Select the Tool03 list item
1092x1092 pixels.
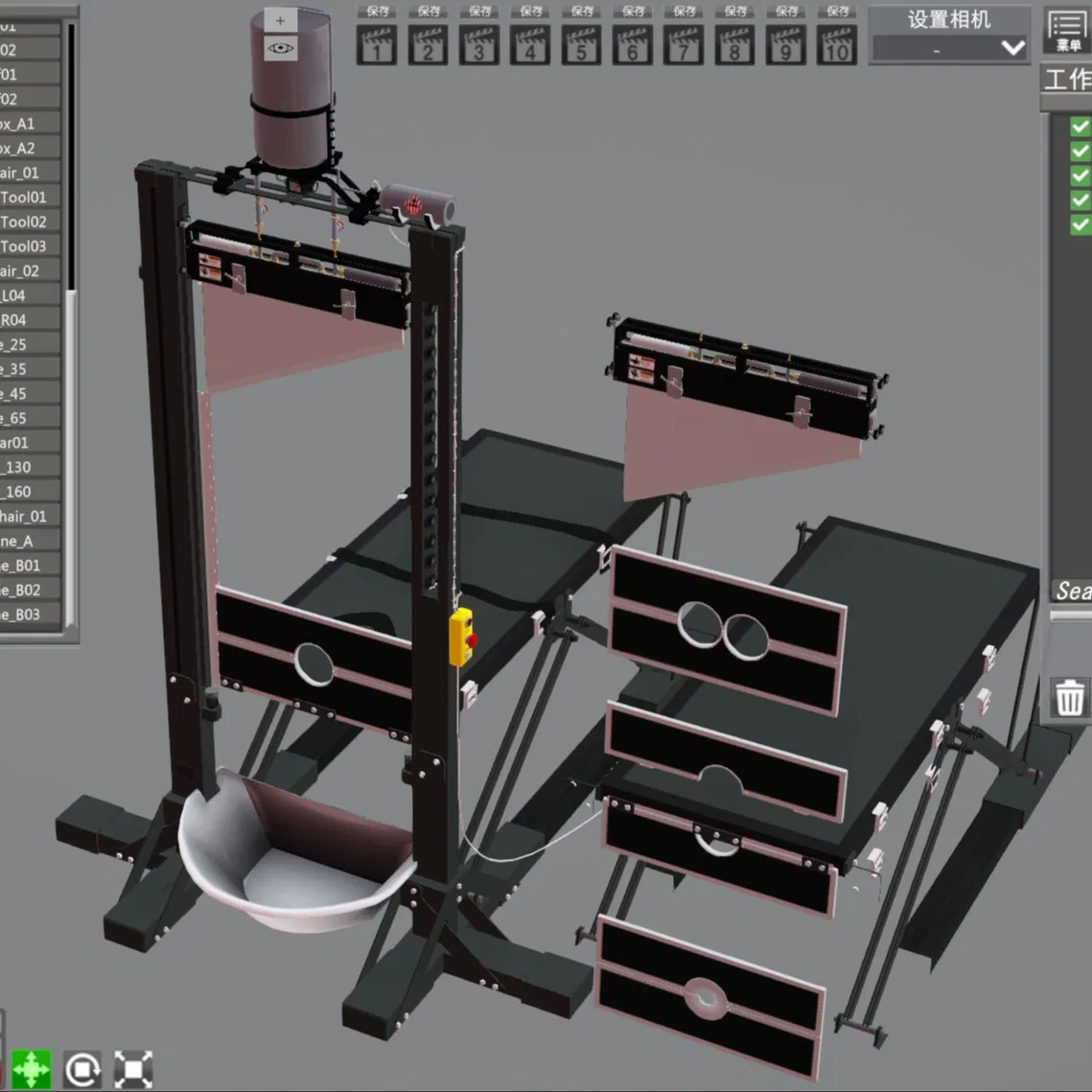[x=30, y=245]
